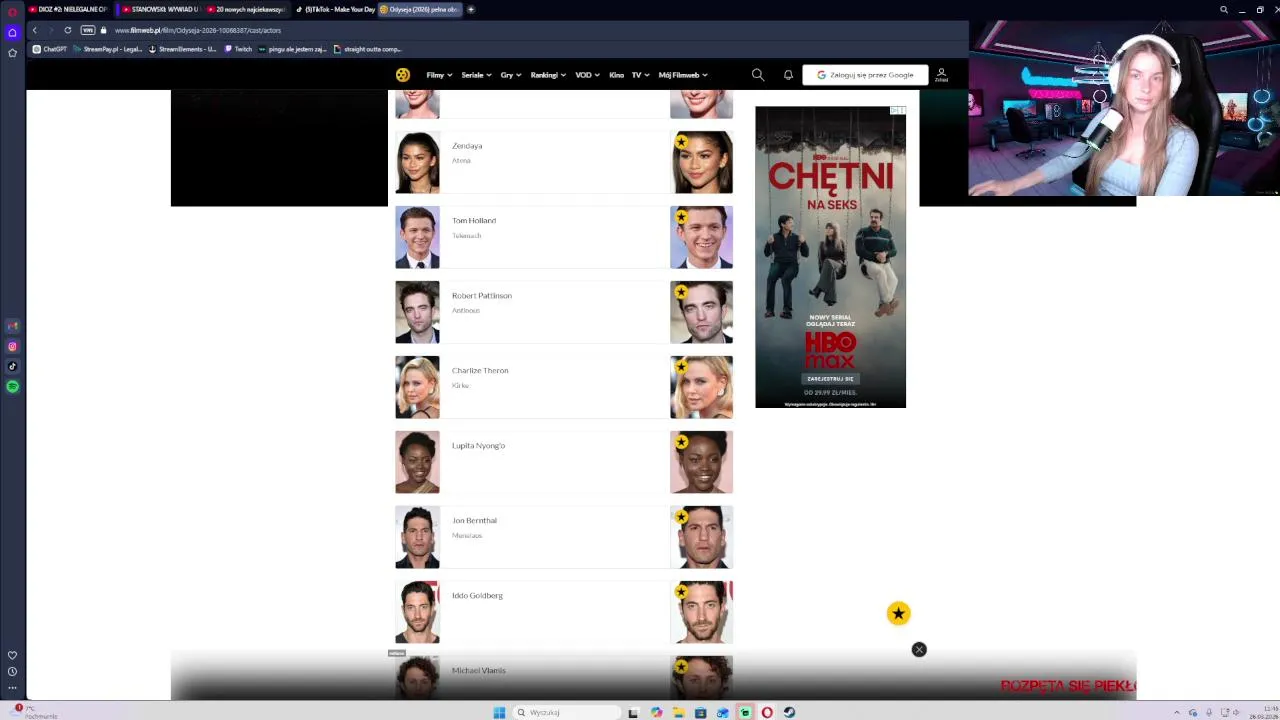Click the Windows taskbar search box
1280x720 pixels.
pyautogui.click(x=567, y=712)
